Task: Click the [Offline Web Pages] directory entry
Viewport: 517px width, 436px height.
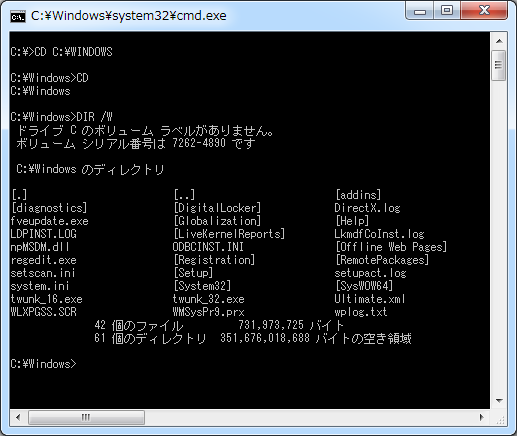Action: coord(391,247)
